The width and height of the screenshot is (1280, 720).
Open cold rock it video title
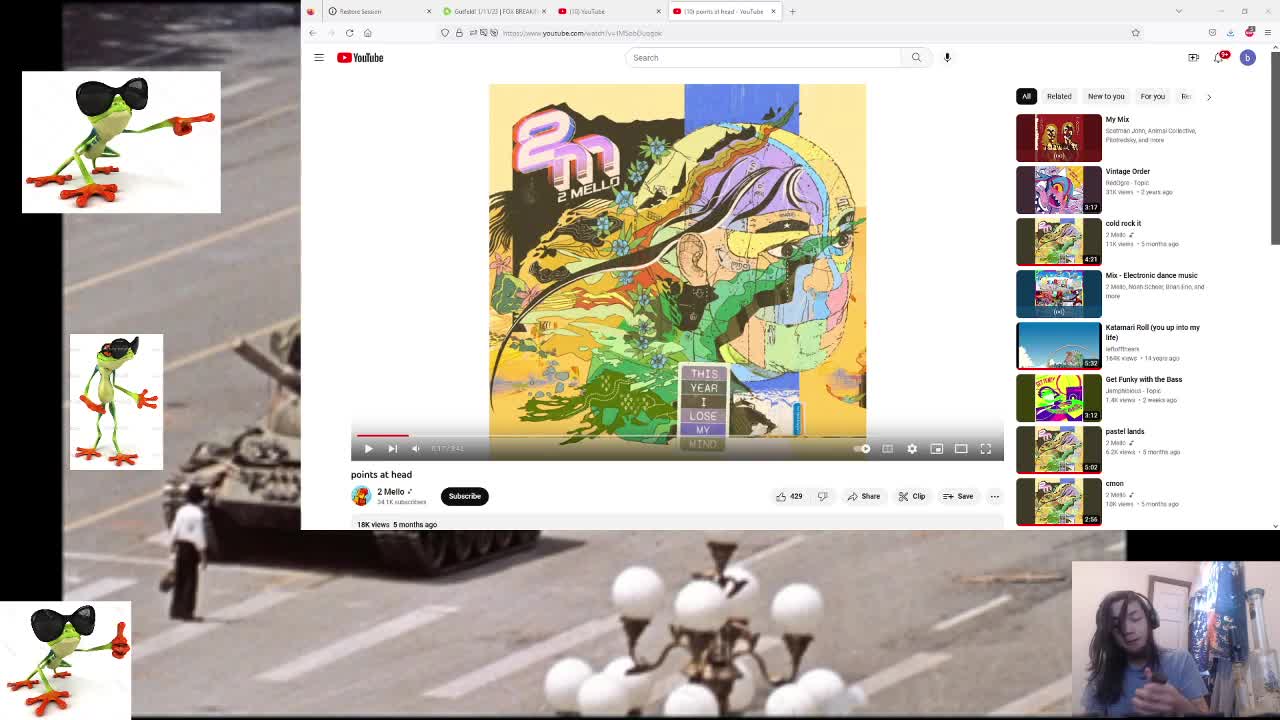point(1123,224)
